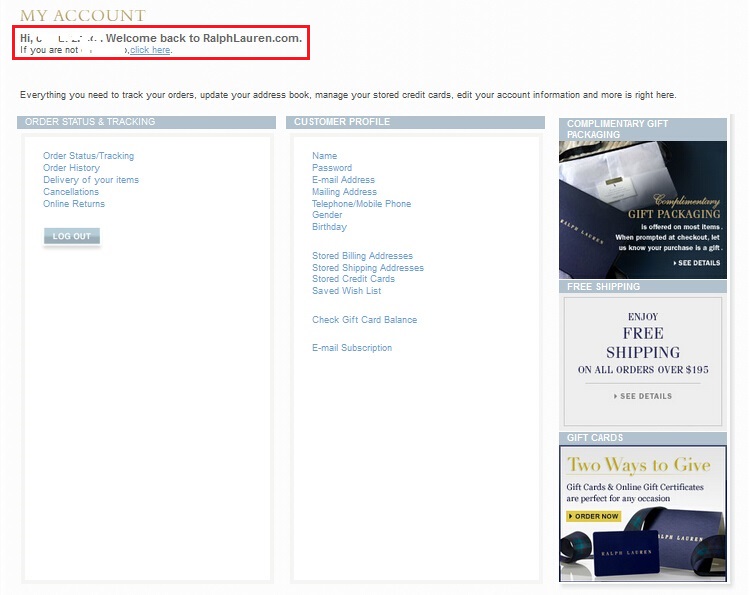Check Gift Card Balance
This screenshot has height=595, width=750.
point(364,320)
